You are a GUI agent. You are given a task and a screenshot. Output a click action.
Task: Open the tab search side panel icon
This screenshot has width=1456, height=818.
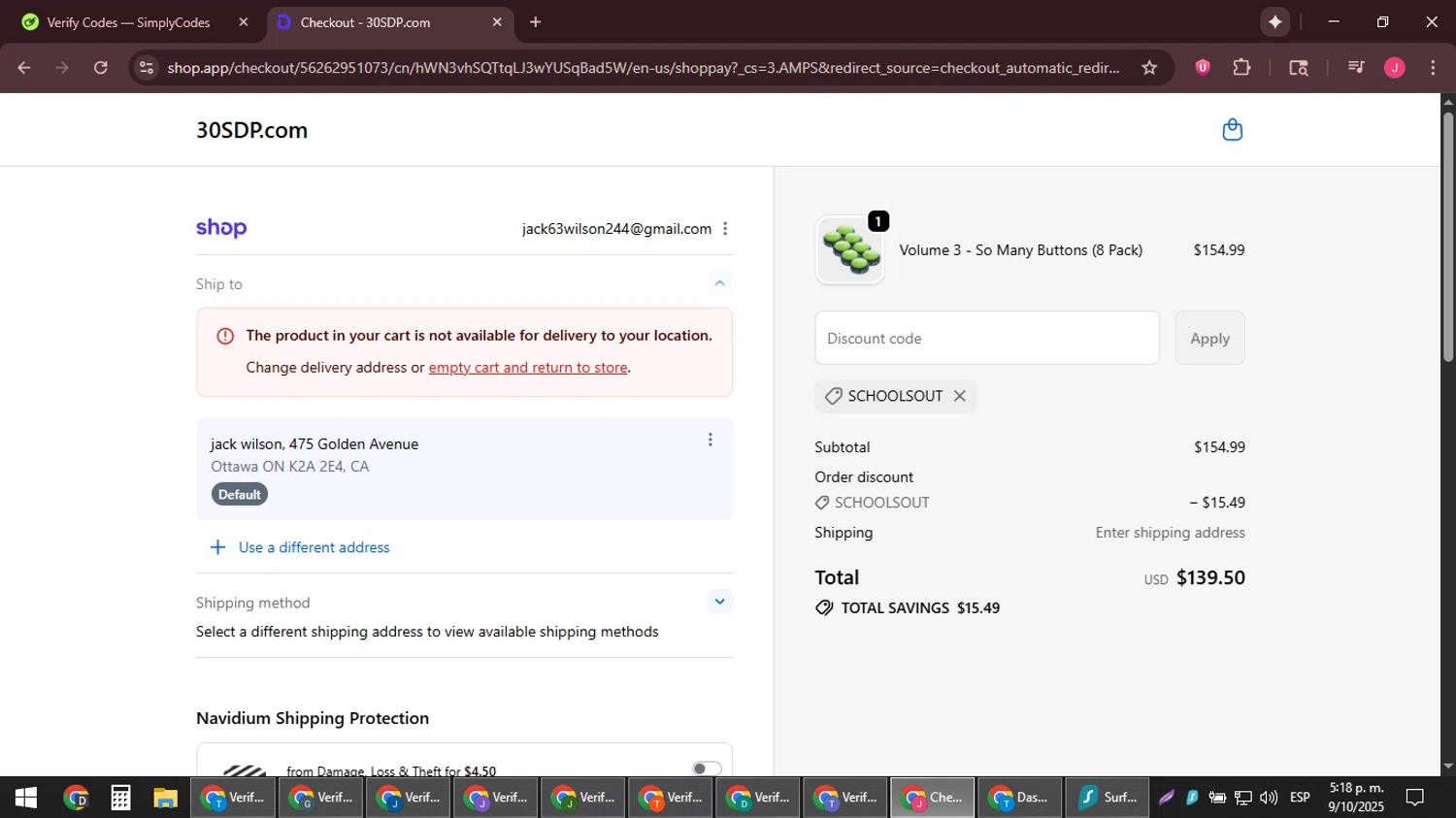tap(1298, 68)
